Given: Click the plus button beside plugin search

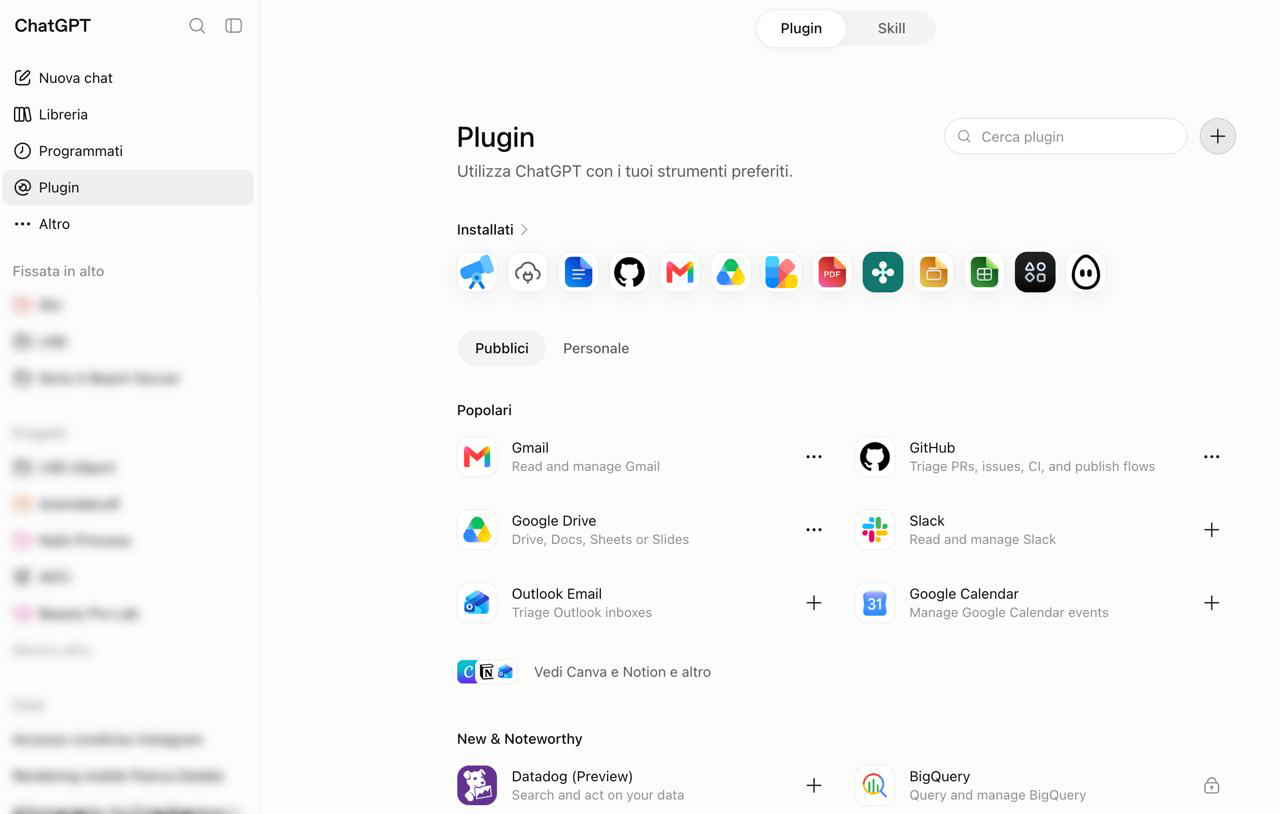Looking at the screenshot, I should (1217, 136).
